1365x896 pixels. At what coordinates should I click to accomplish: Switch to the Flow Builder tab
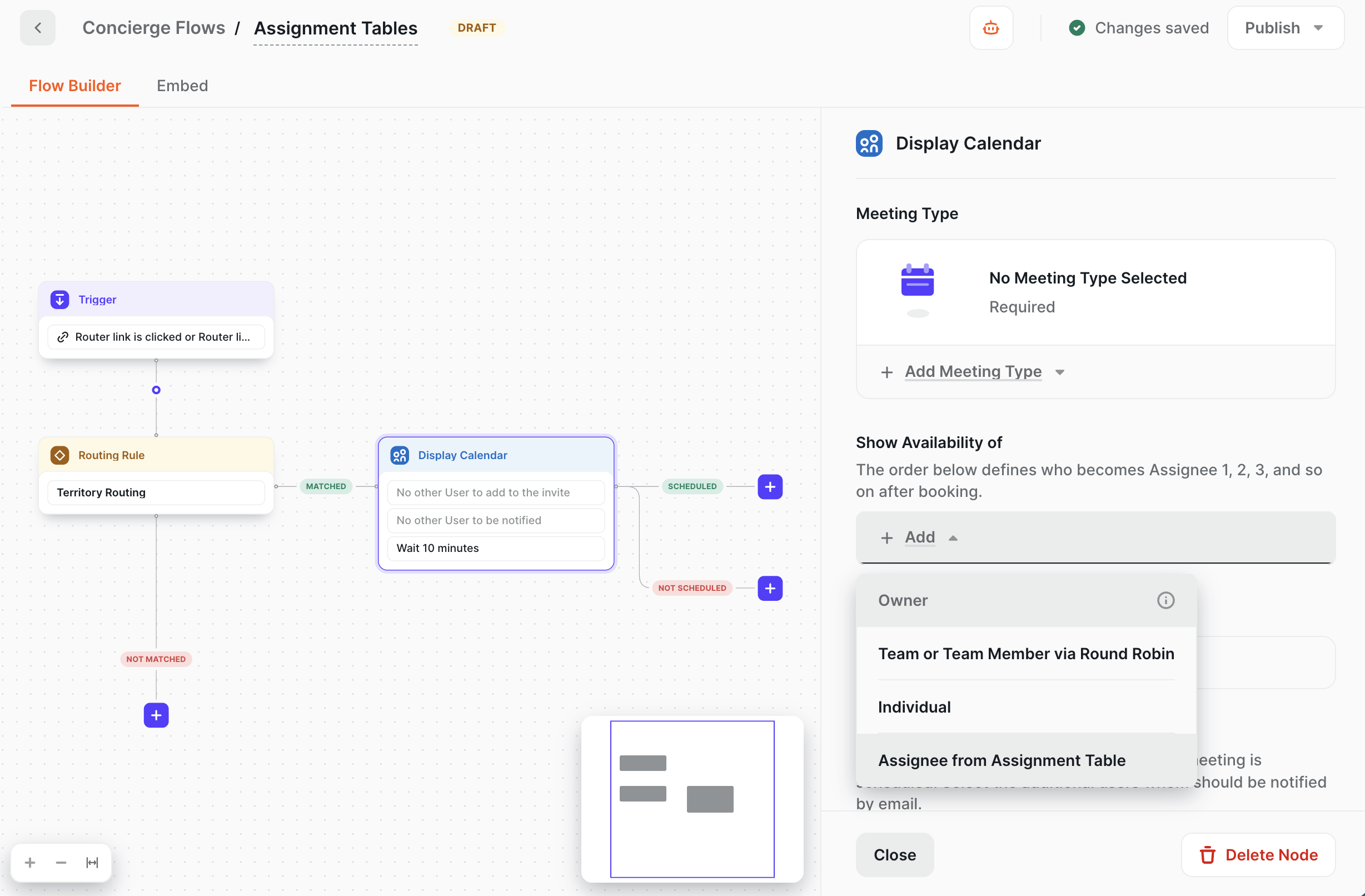[74, 86]
